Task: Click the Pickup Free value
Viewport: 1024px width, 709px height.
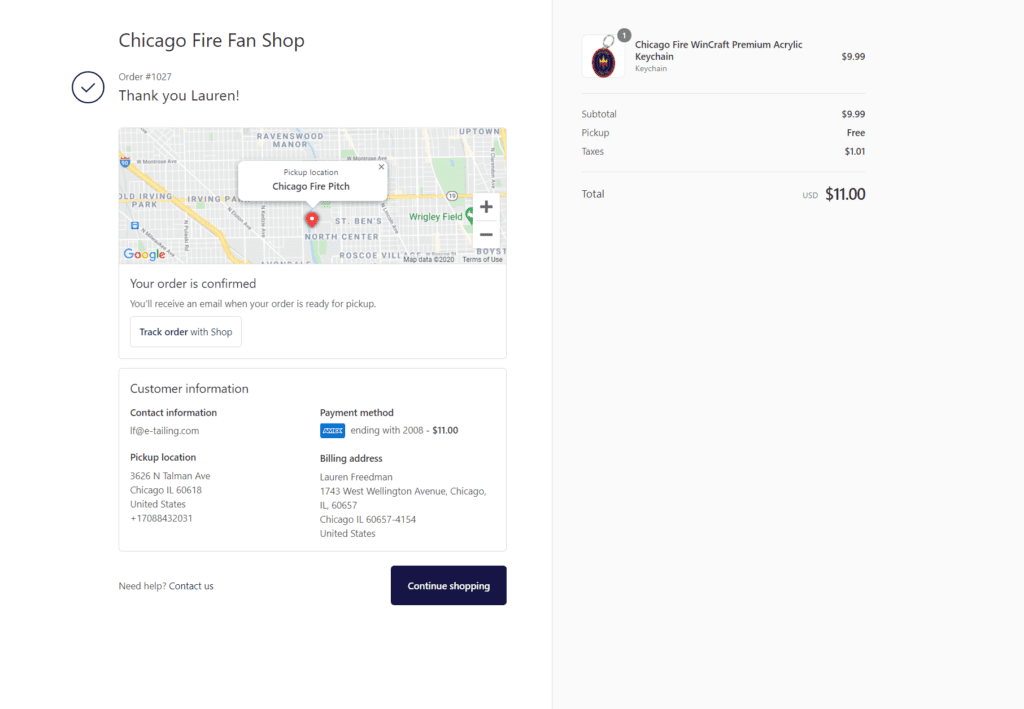Action: 856,133
